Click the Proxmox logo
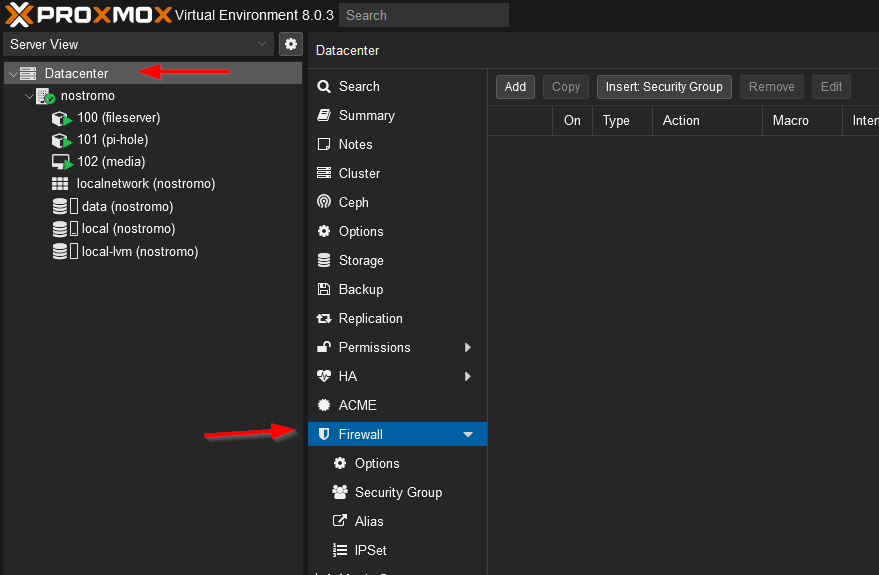This screenshot has height=575, width=879. click(88, 15)
